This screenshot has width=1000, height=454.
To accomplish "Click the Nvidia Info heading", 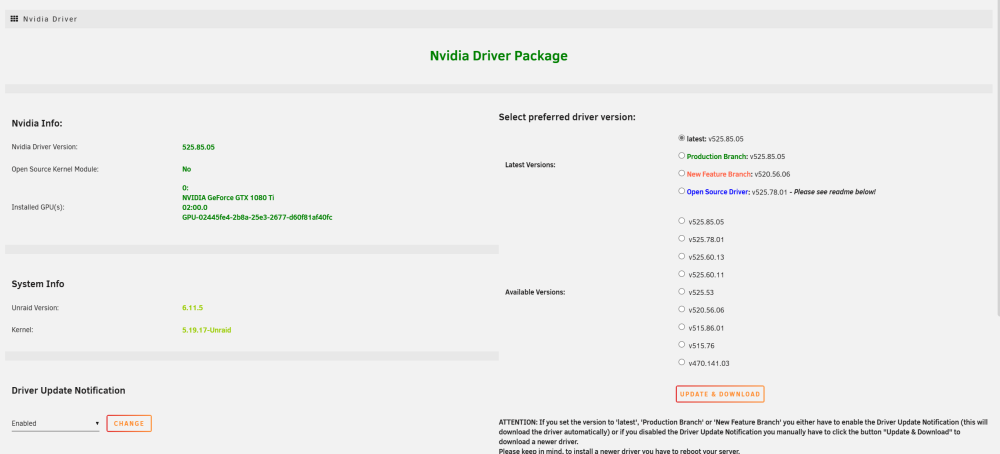I will tap(37, 123).
